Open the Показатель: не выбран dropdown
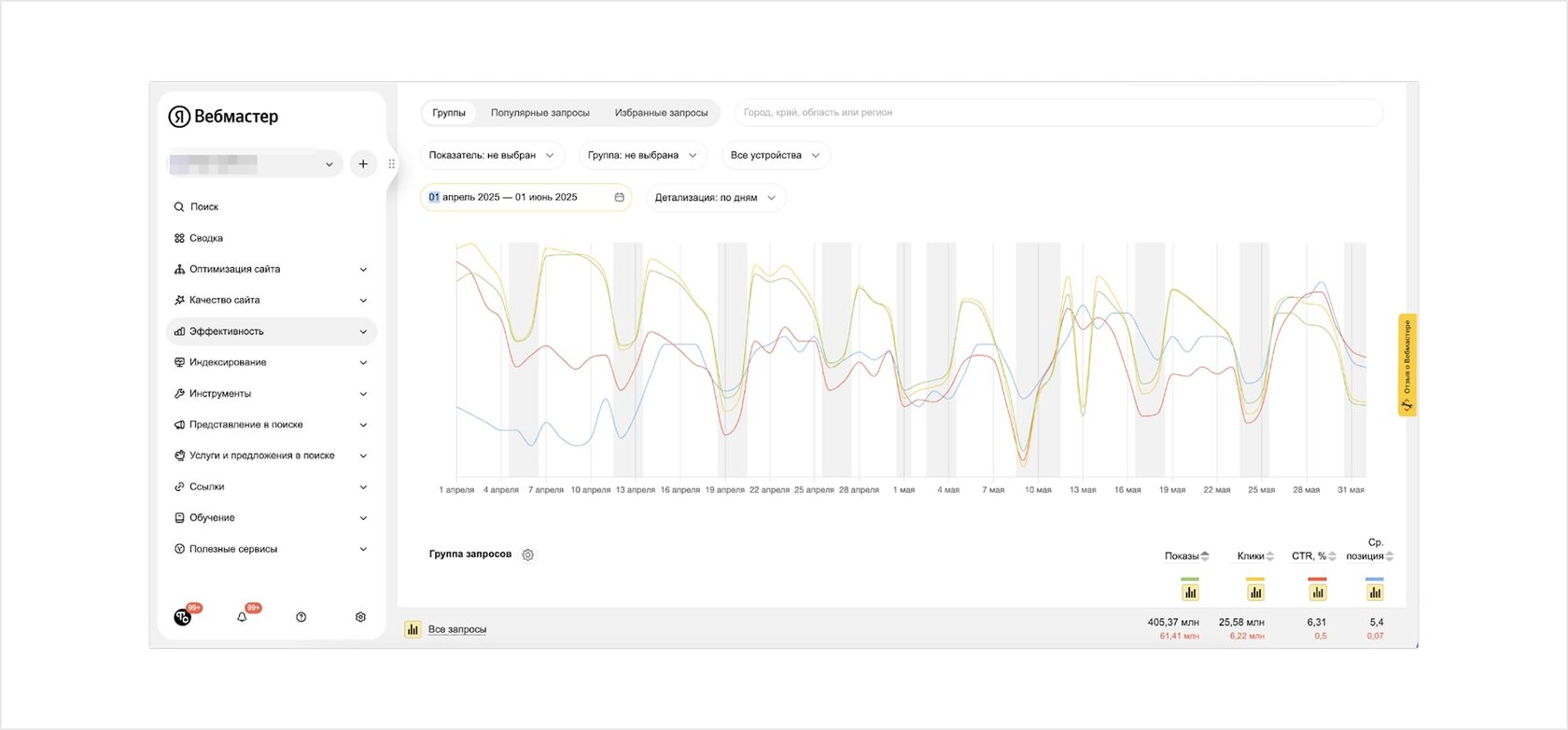The image size is (1568, 730). [x=492, y=155]
